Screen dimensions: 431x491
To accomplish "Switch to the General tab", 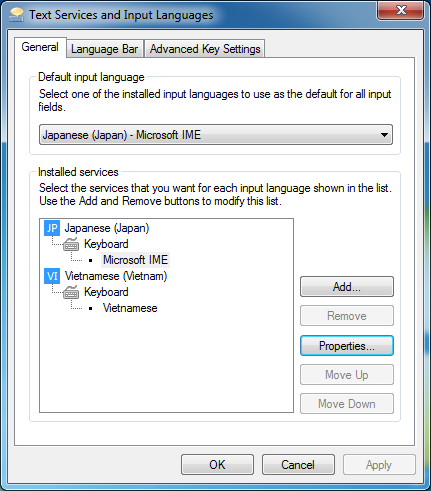I will click(x=40, y=47).
